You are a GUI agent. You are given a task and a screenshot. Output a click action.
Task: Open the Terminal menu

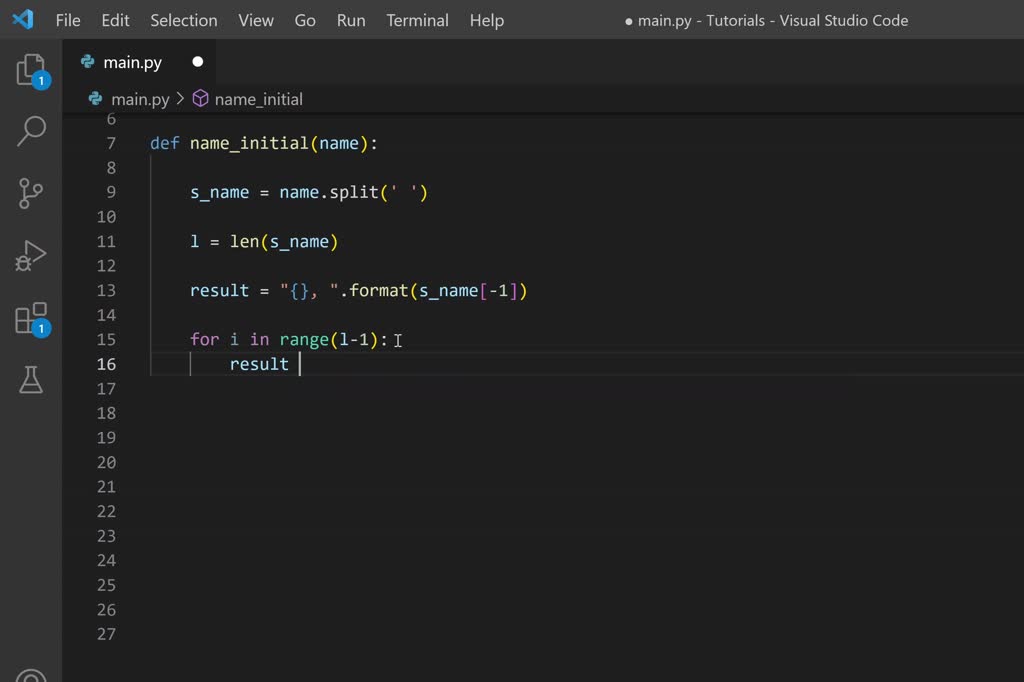[417, 20]
